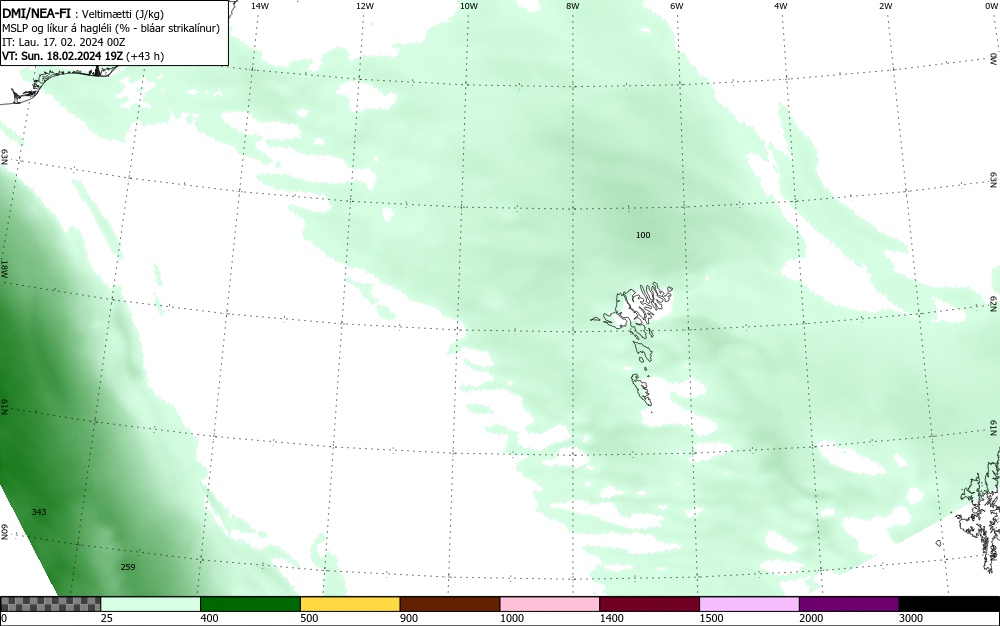Image resolution: width=1000 pixels, height=626 pixels.
Task: Click the '343' value label on map
Action: click(x=39, y=512)
